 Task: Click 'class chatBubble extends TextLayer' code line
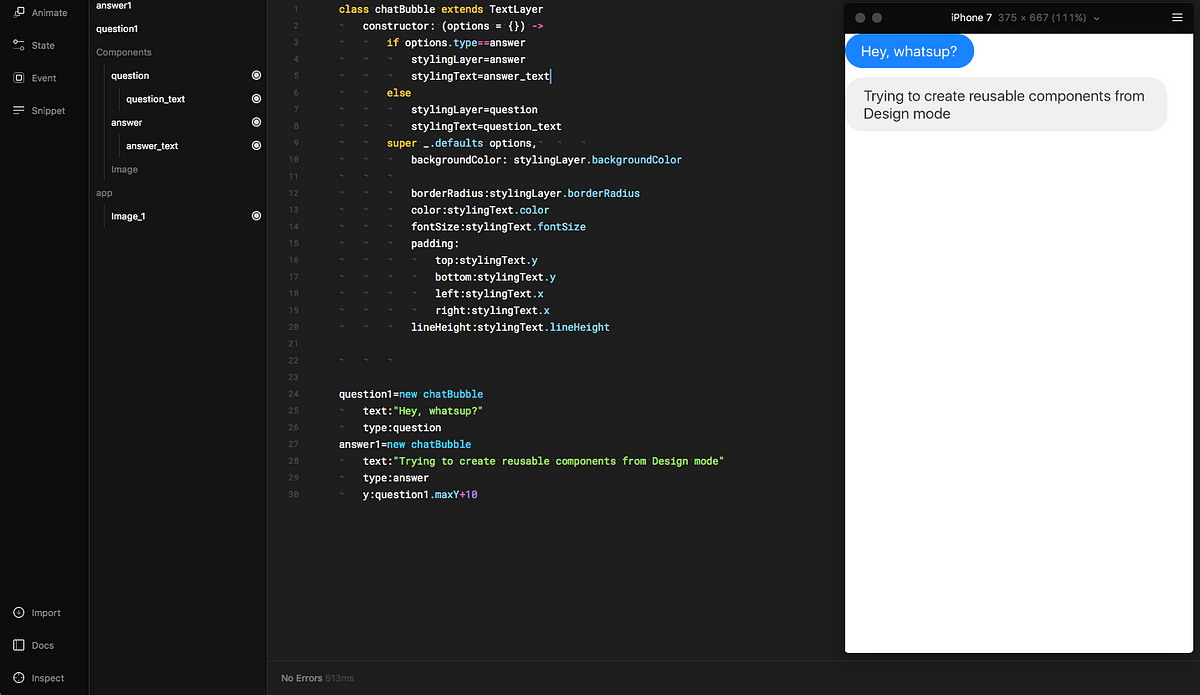pyautogui.click(x=441, y=9)
